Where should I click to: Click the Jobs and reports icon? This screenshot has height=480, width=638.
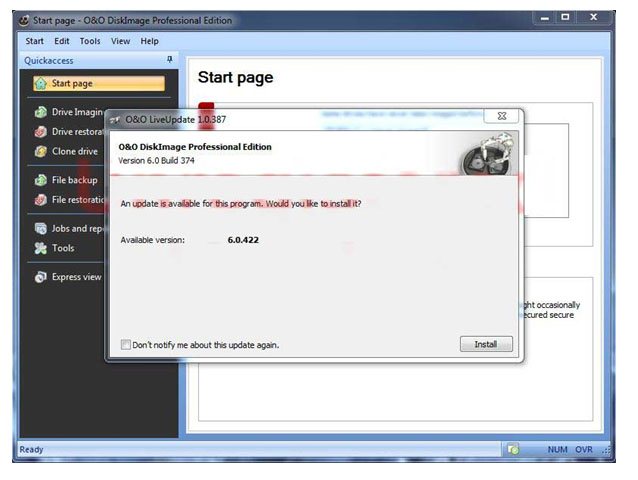41,229
